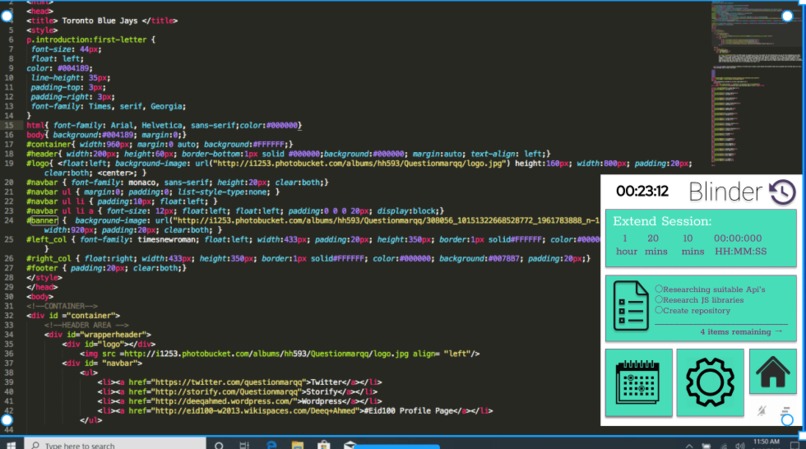Screen dimensions: 806x449
Task: Click the "#header" CSS selector
Action: tap(43, 154)
